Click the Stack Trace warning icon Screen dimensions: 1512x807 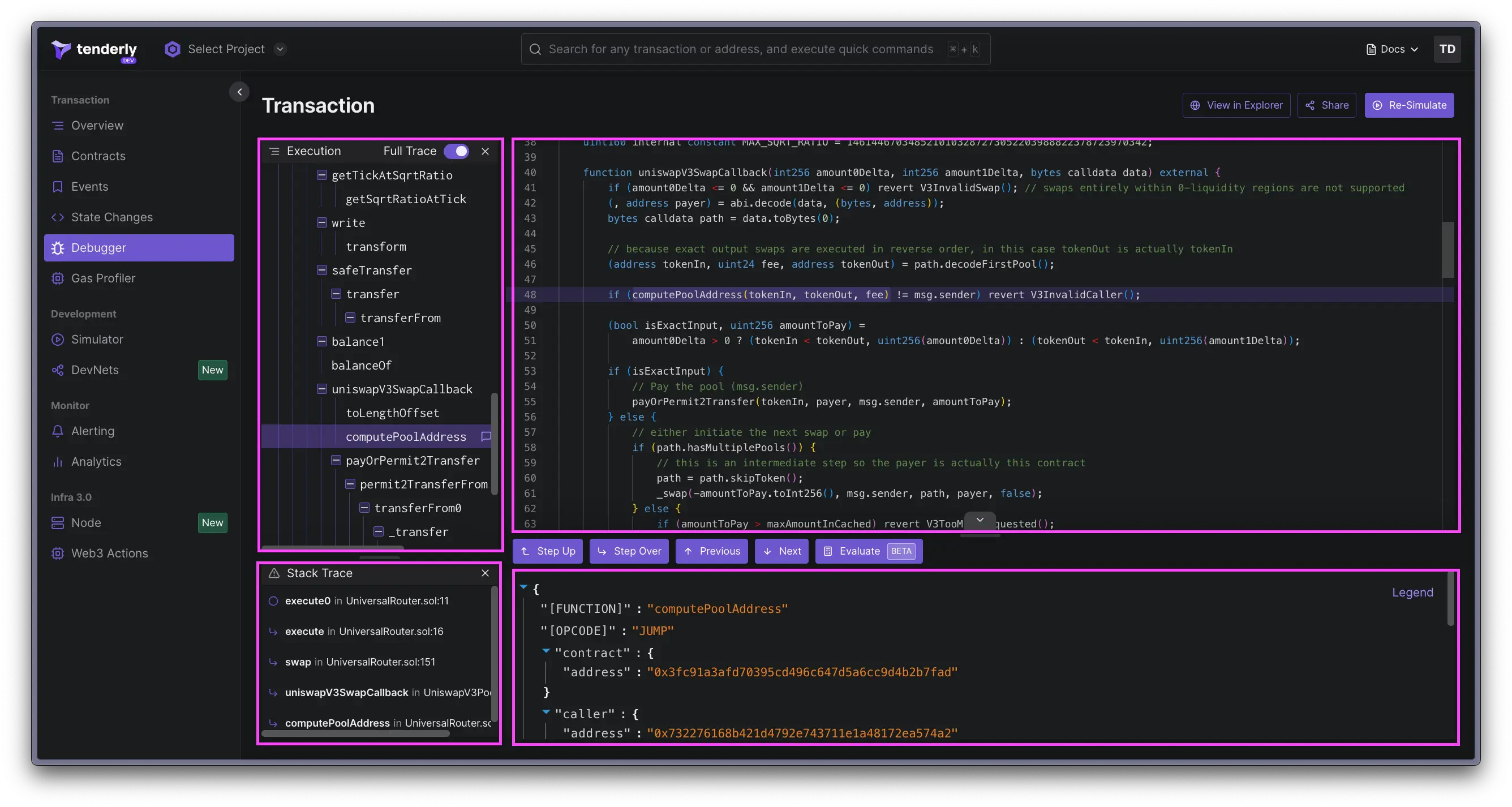pyautogui.click(x=274, y=573)
